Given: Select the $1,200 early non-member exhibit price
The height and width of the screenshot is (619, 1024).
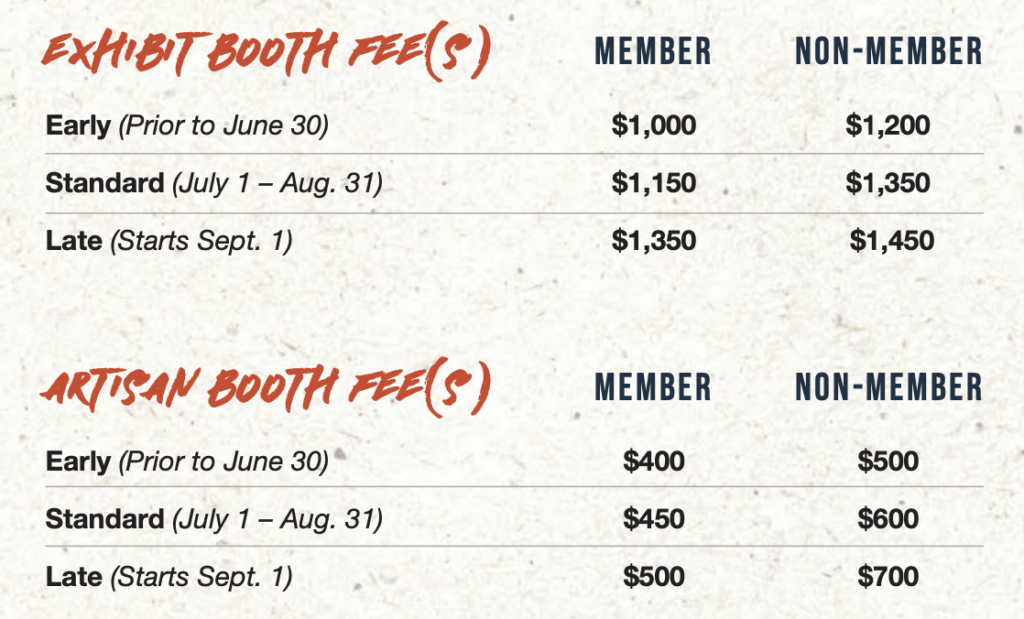Looking at the screenshot, I should coord(888,125).
